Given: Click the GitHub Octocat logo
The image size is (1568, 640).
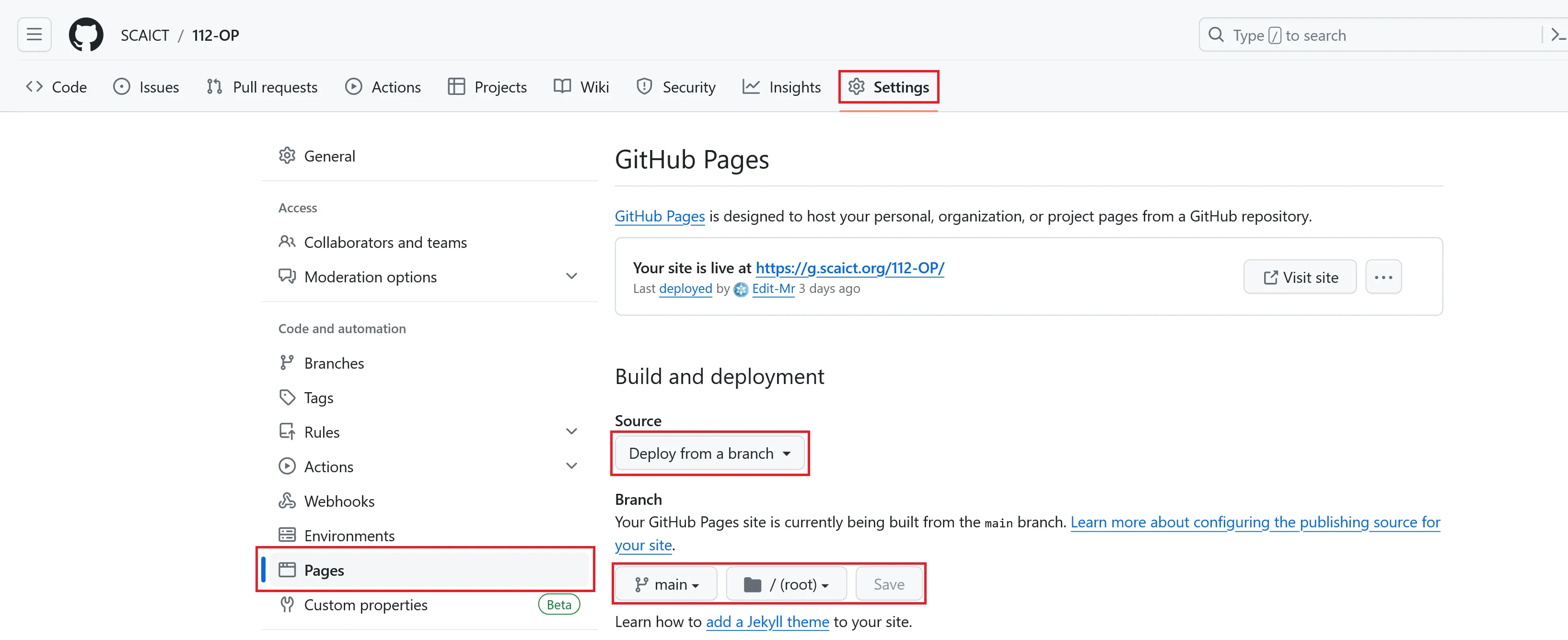Looking at the screenshot, I should click(x=86, y=35).
